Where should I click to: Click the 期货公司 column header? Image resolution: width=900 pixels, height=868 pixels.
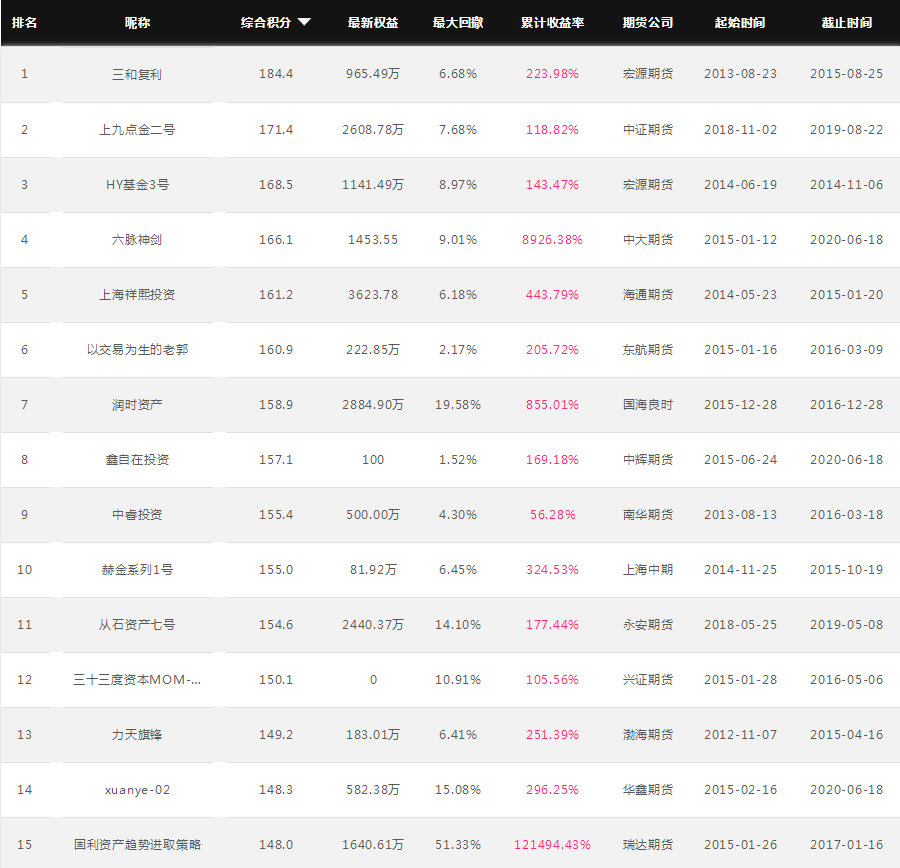648,22
